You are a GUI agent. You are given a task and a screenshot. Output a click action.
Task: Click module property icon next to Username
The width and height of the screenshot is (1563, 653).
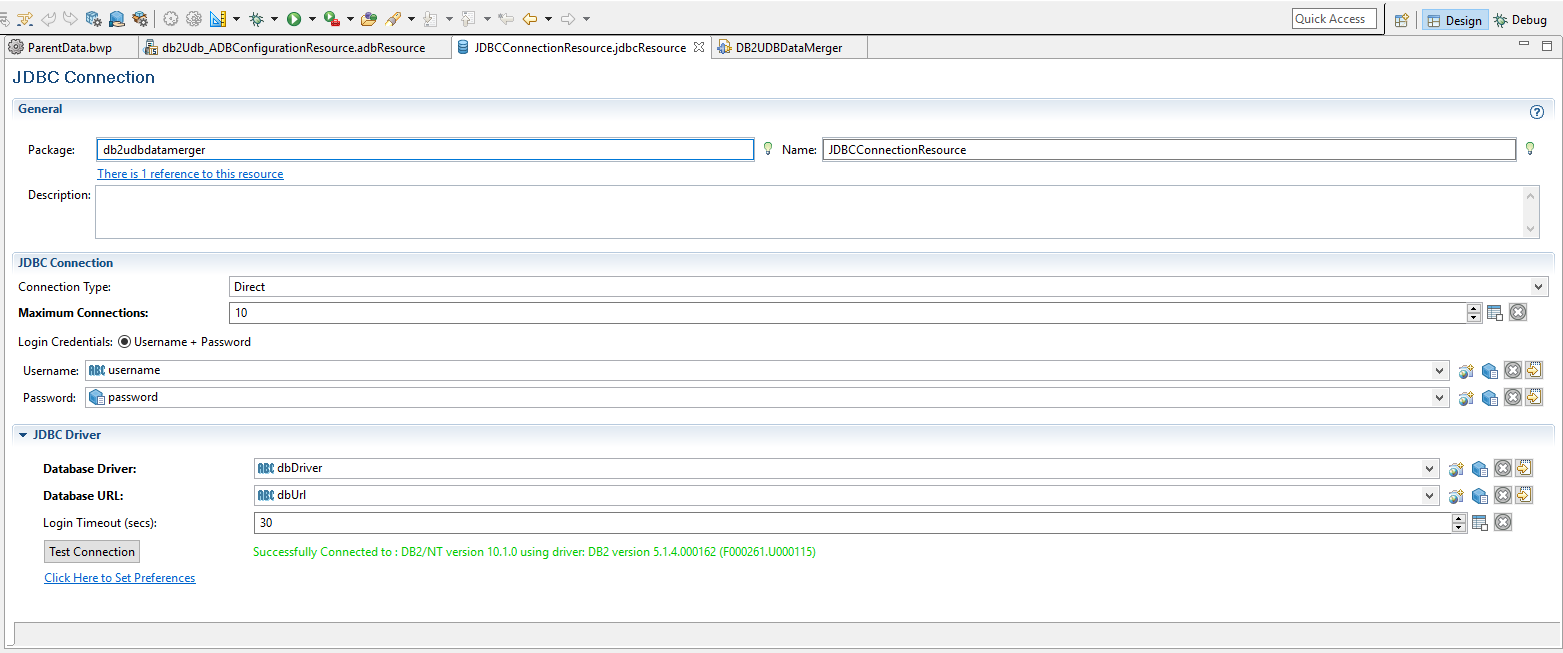1489,371
